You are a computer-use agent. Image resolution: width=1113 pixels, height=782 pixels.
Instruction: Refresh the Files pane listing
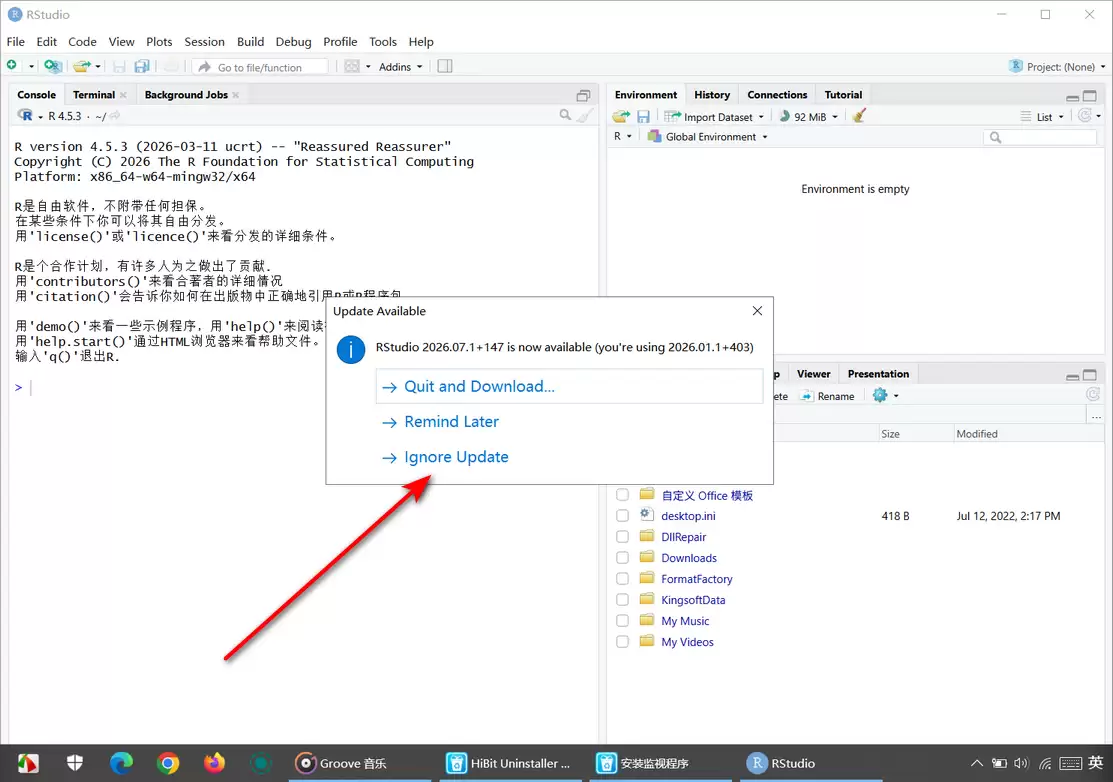(x=1093, y=394)
